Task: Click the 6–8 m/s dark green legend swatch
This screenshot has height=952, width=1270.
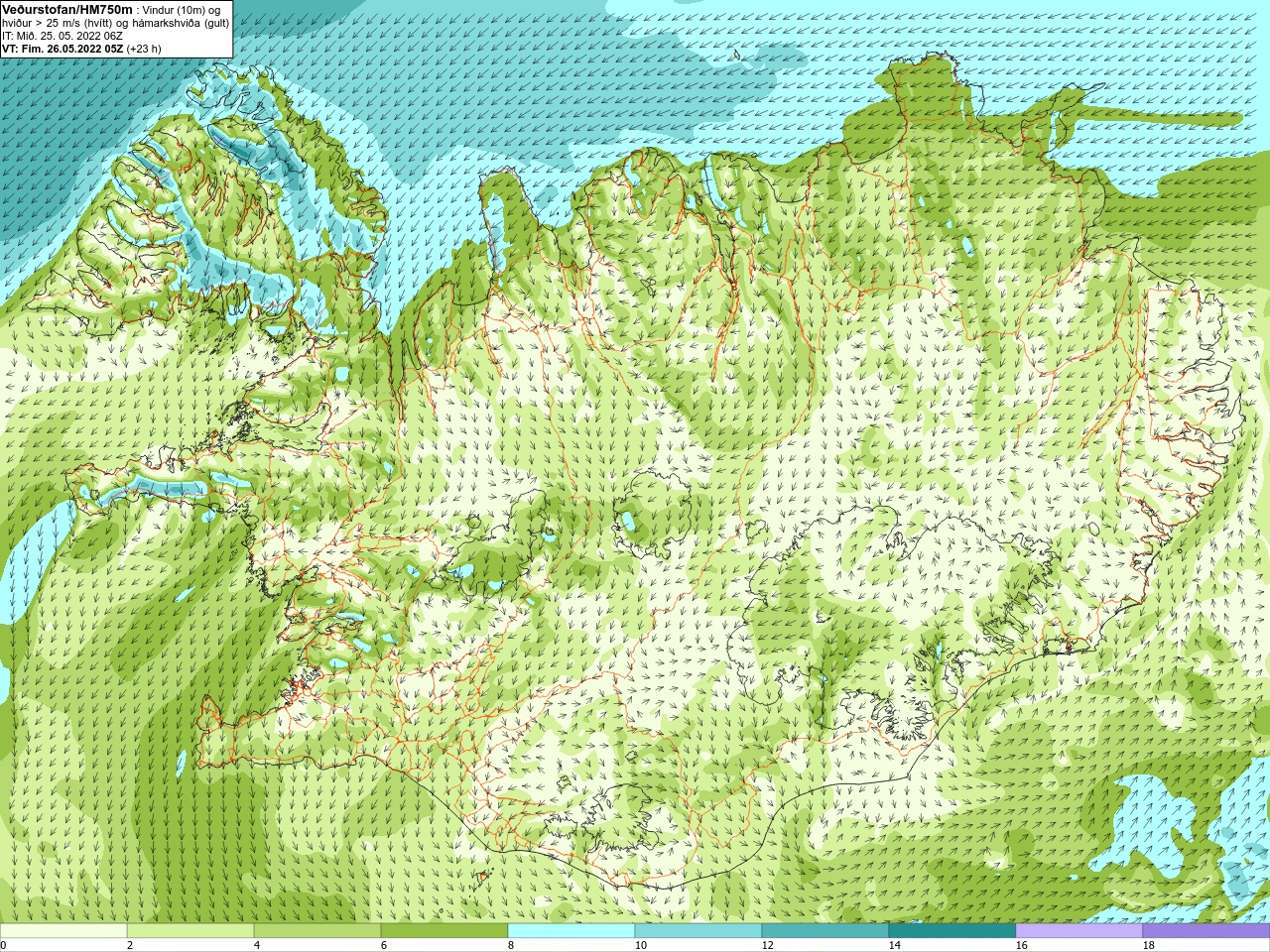Action: [x=444, y=931]
